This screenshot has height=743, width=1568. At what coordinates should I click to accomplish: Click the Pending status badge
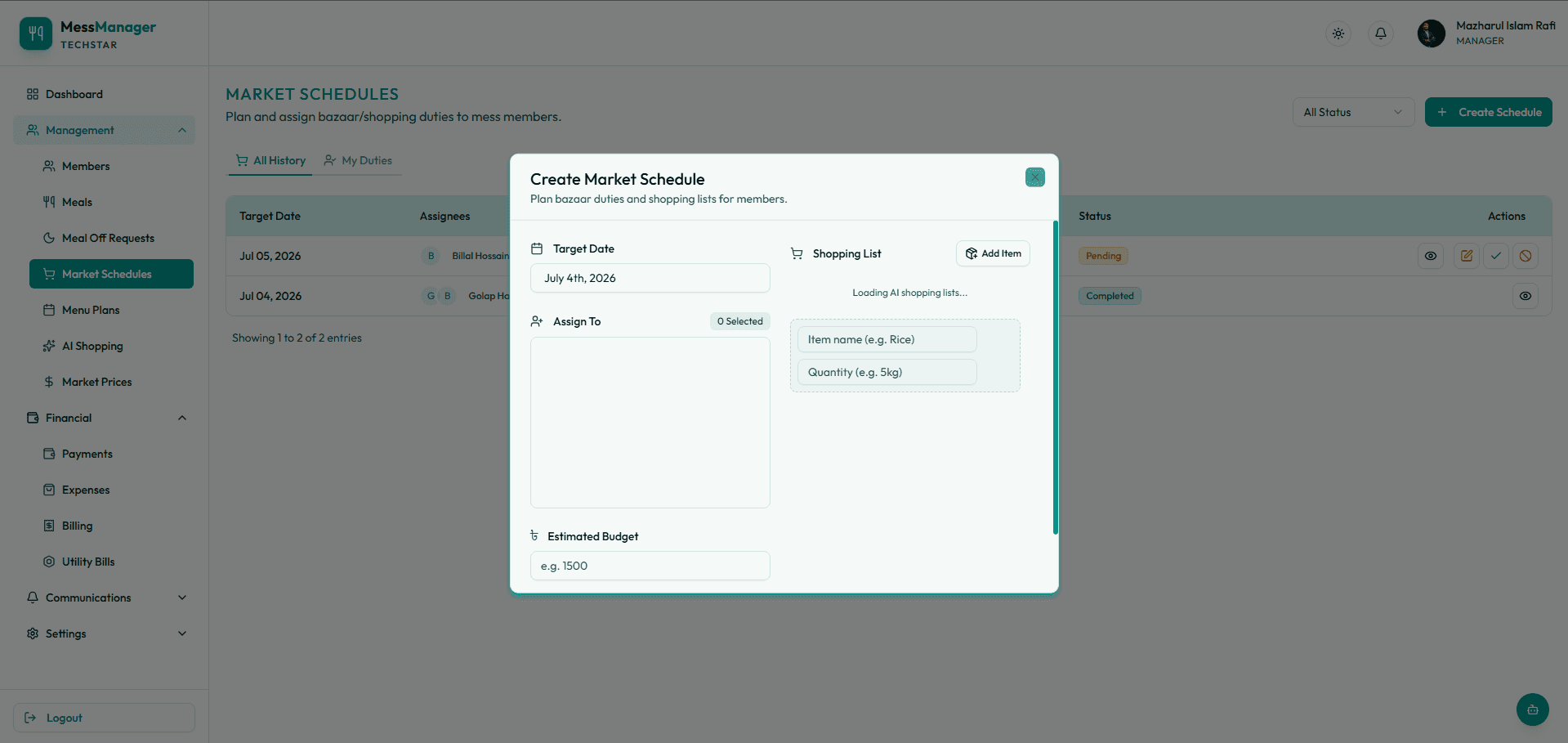pos(1103,256)
